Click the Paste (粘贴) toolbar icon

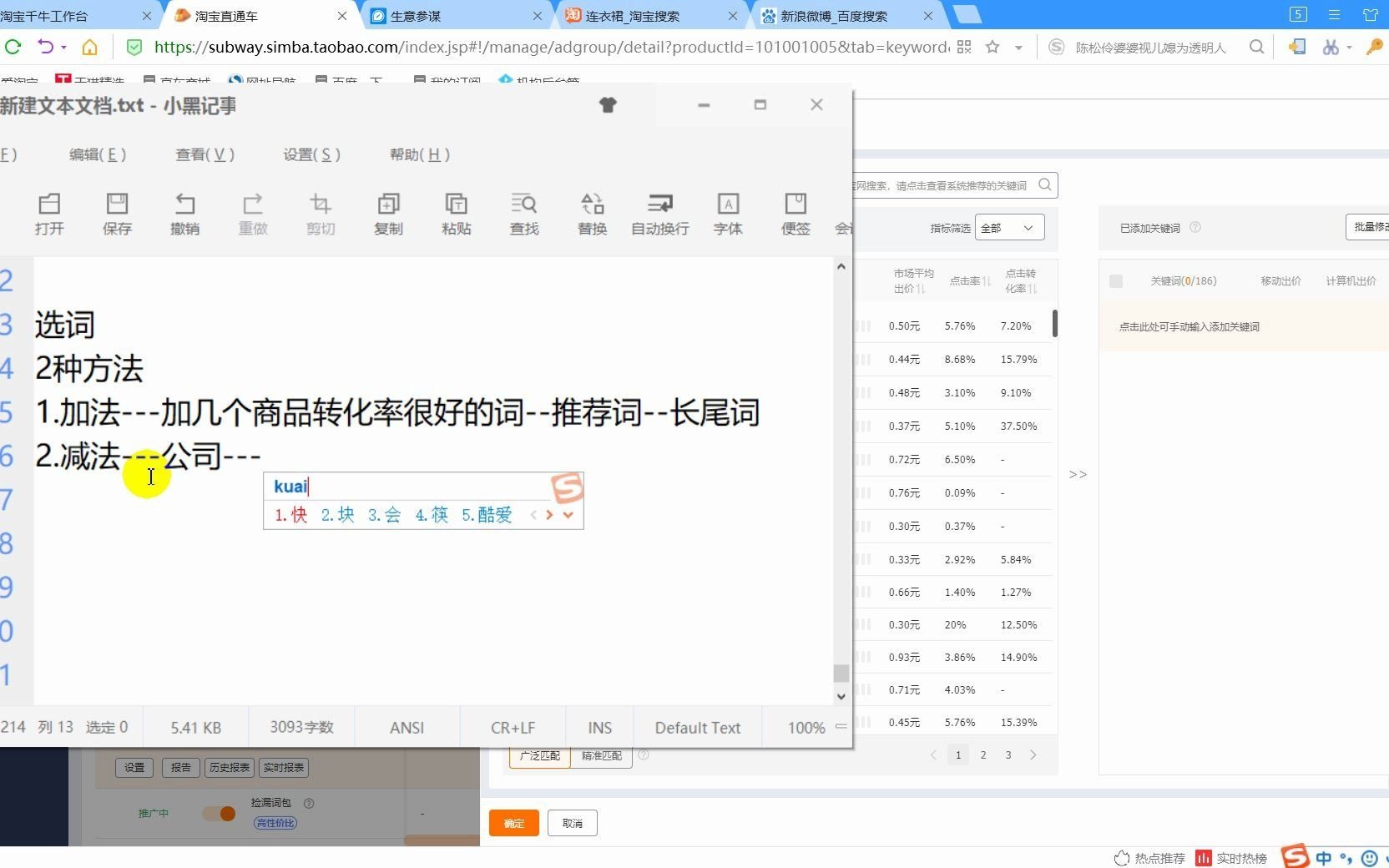[x=457, y=214]
